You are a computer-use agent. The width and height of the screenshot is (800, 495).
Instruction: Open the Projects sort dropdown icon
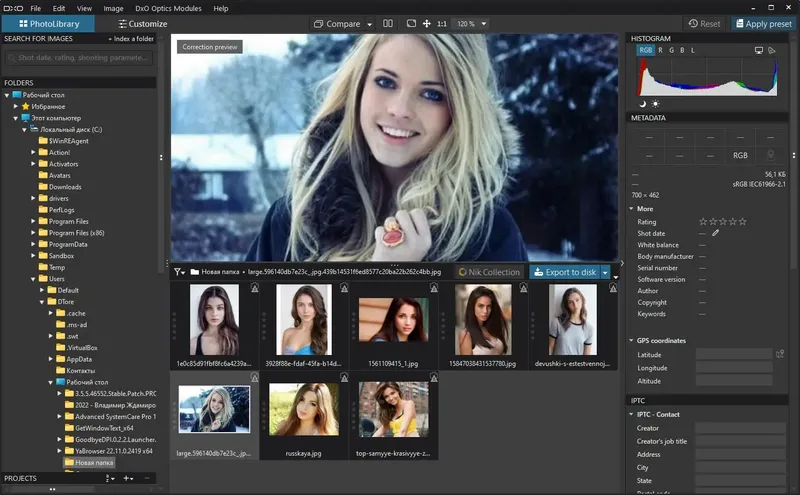point(110,478)
